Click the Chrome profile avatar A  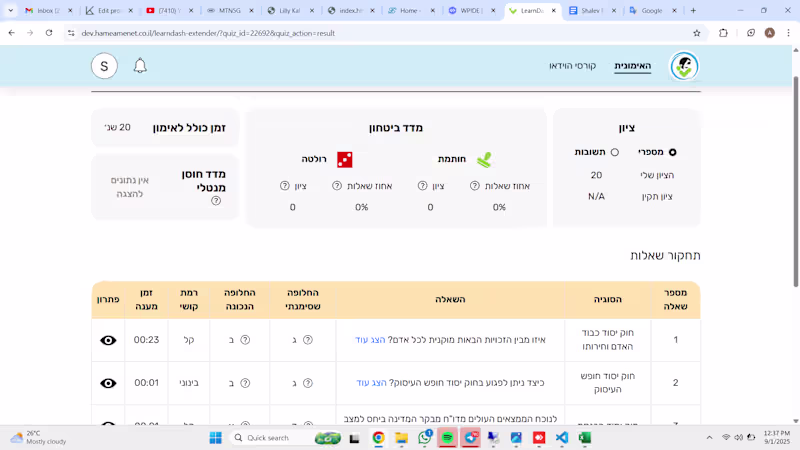769,33
